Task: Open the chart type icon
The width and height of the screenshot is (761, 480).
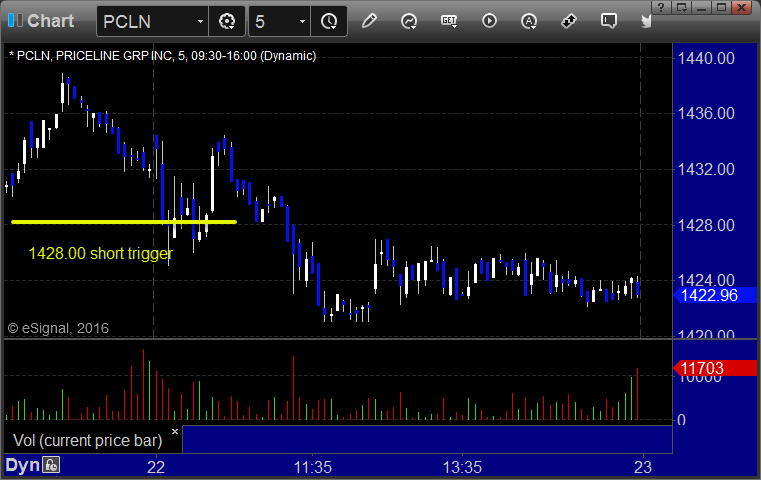Action: (409, 21)
